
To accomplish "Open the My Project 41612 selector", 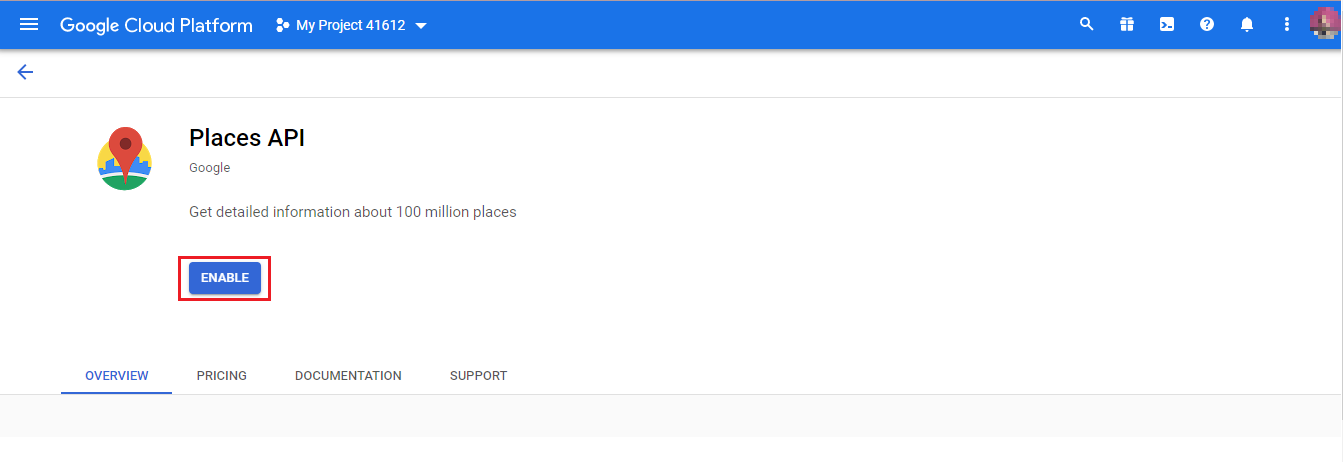I will click(x=351, y=25).
